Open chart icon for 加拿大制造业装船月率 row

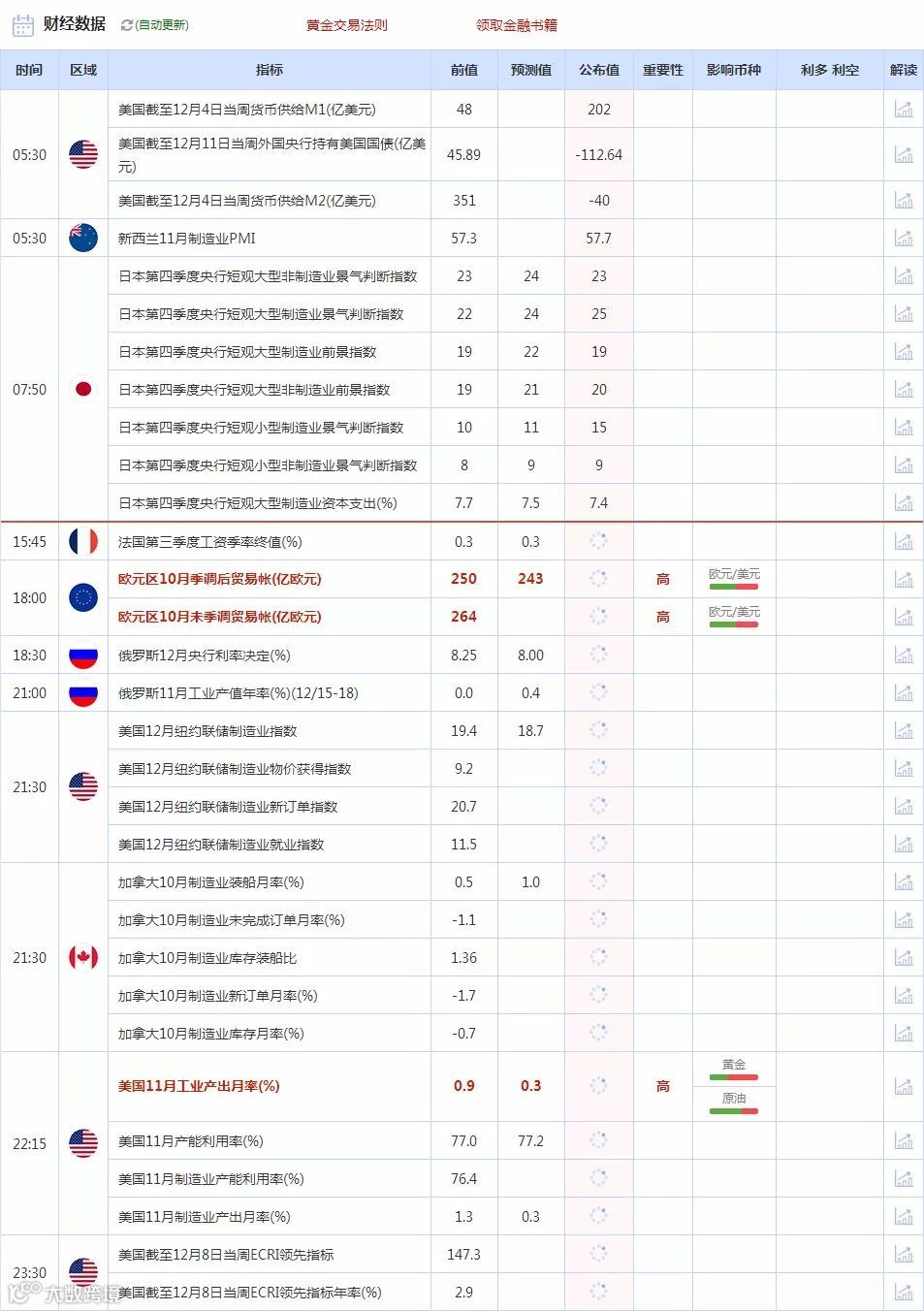tap(904, 881)
